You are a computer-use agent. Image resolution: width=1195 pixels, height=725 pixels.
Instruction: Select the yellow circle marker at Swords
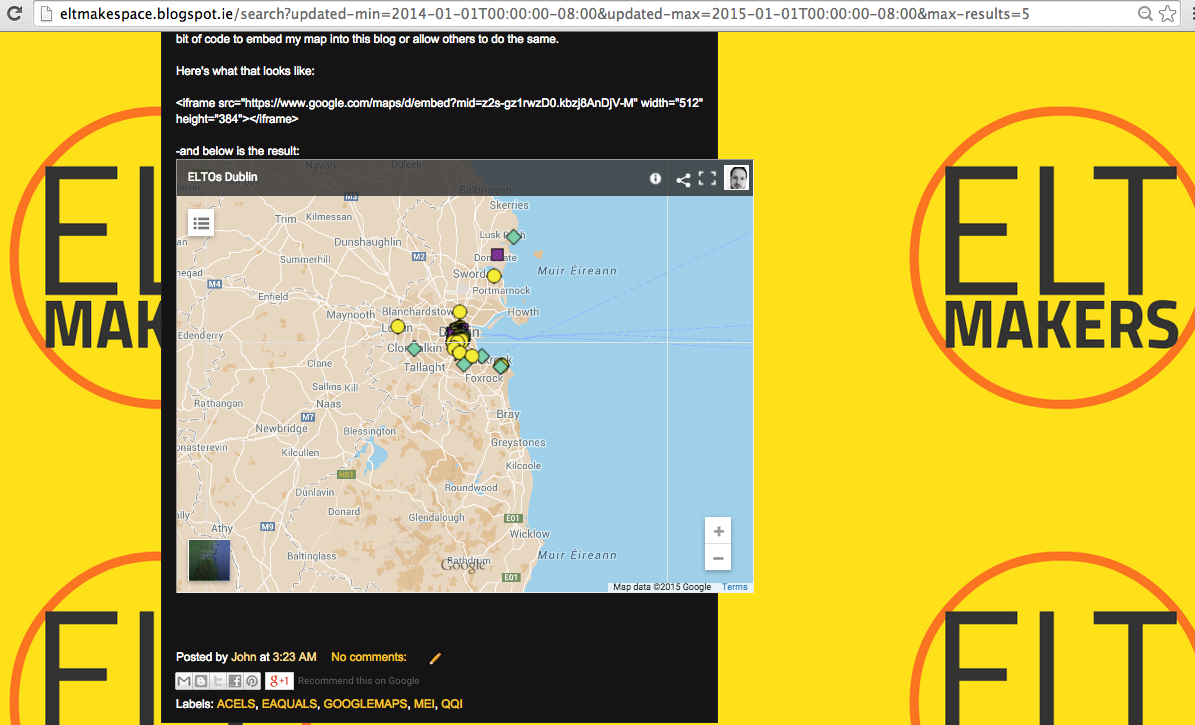coord(494,275)
